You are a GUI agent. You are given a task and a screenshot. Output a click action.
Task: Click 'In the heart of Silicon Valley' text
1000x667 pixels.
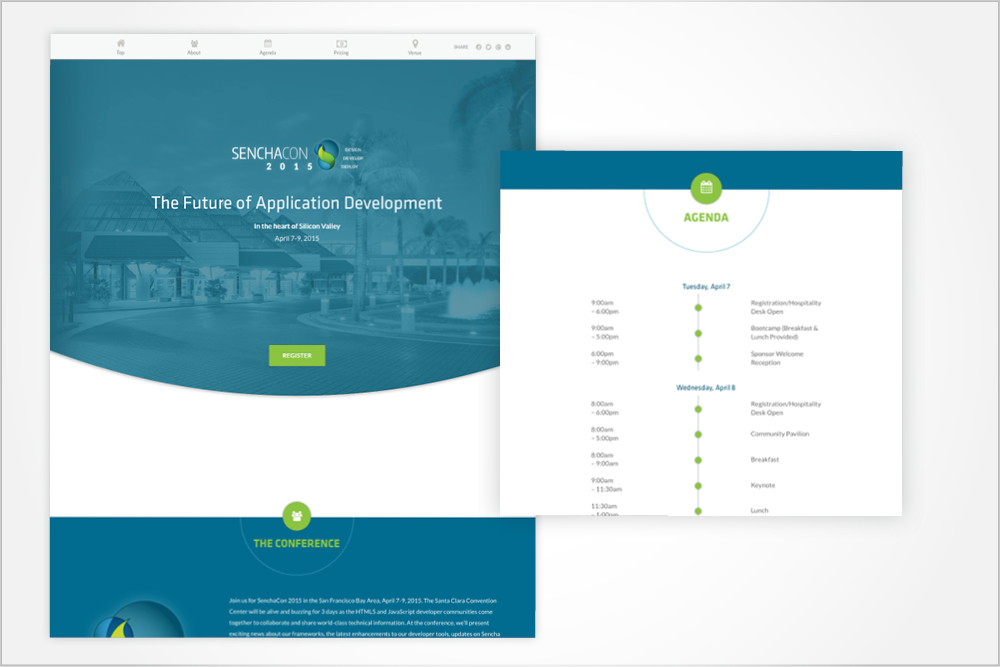click(x=297, y=226)
